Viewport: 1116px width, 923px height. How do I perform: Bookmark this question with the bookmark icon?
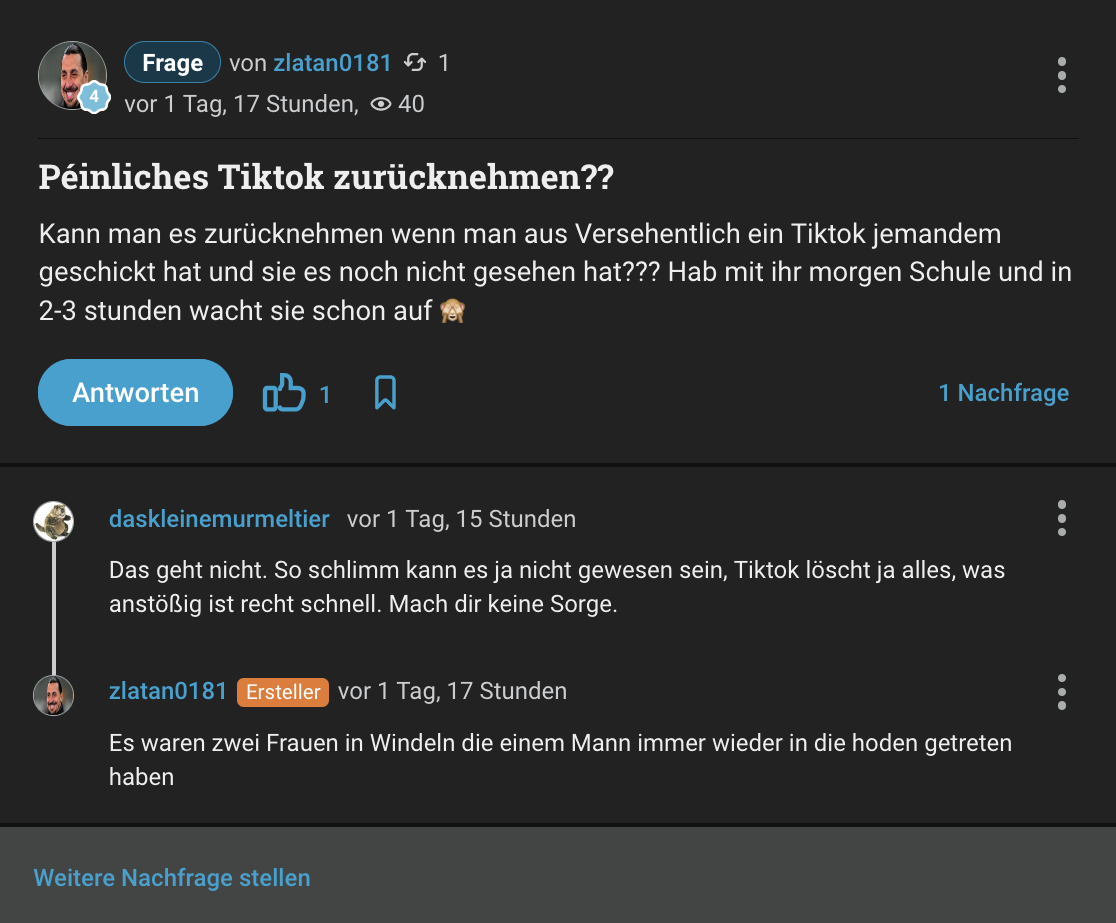(385, 393)
